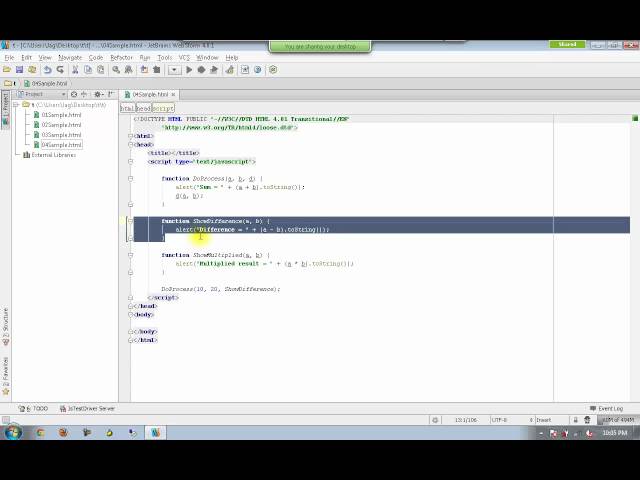This screenshot has height=480, width=640.
Task: Collapse the DoProcess function fold marker
Action: [131, 178]
